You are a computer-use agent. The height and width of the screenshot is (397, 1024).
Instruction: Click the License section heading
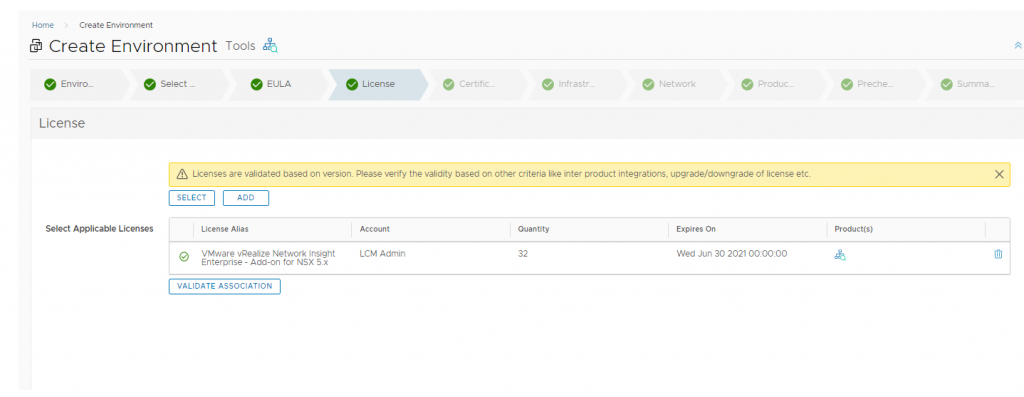[x=62, y=123]
